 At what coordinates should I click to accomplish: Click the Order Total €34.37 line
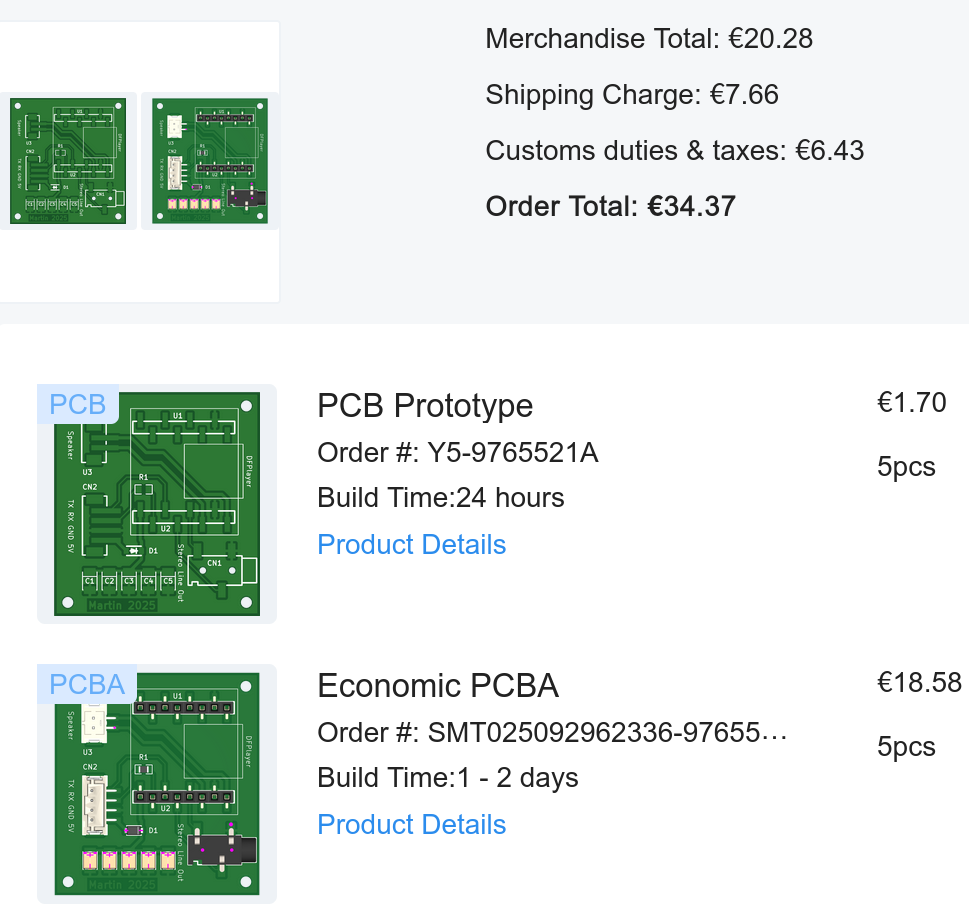point(610,207)
